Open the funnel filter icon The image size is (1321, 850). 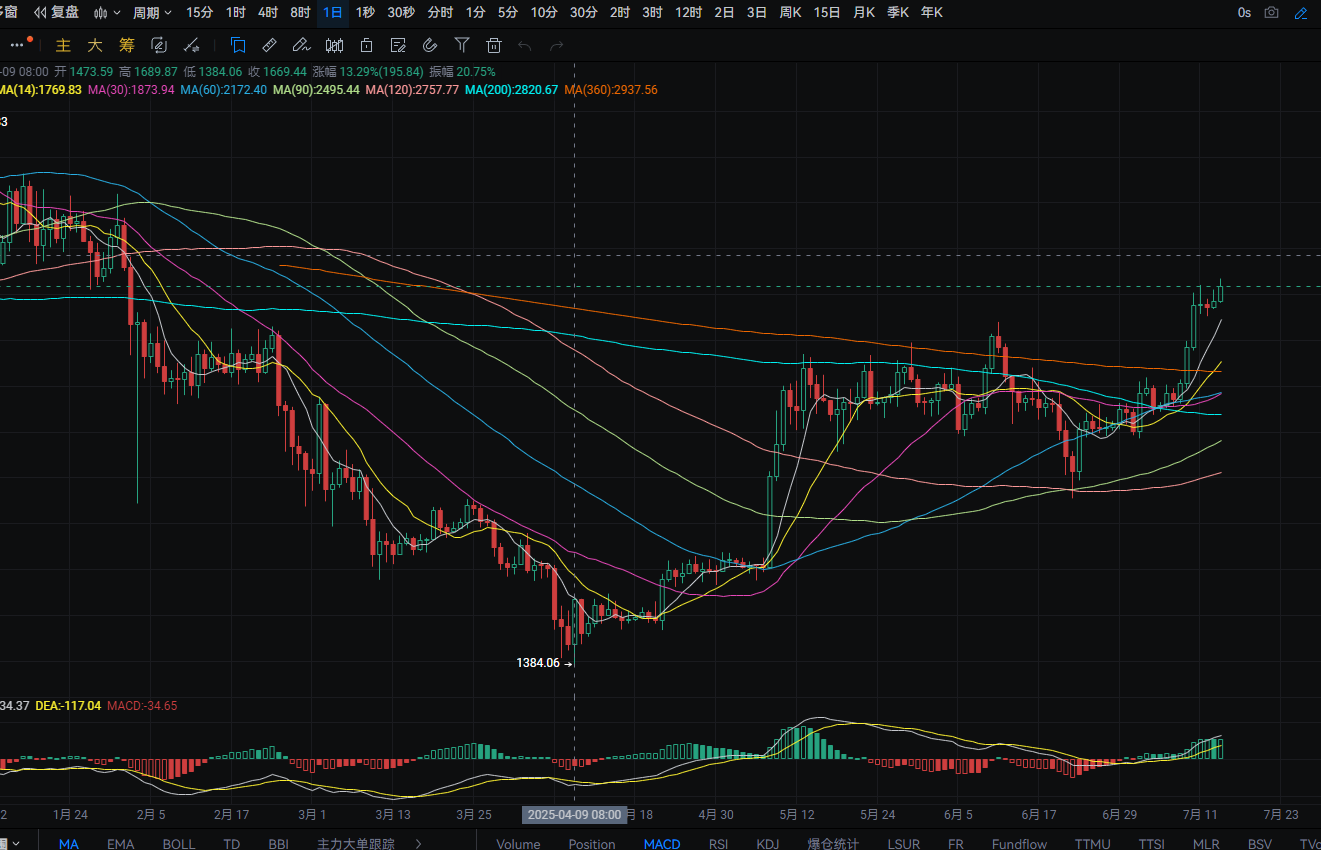tap(462, 45)
